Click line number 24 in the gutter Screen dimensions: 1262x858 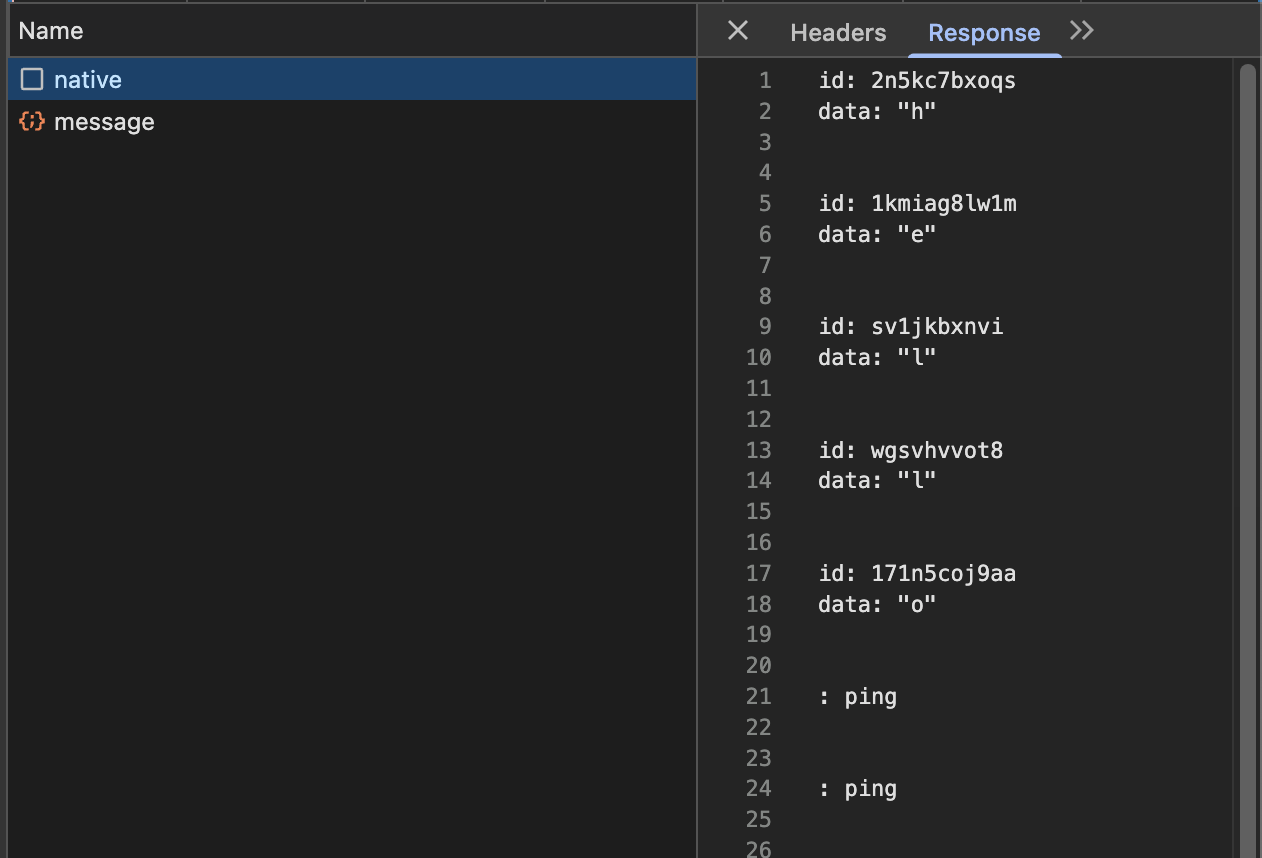[759, 788]
